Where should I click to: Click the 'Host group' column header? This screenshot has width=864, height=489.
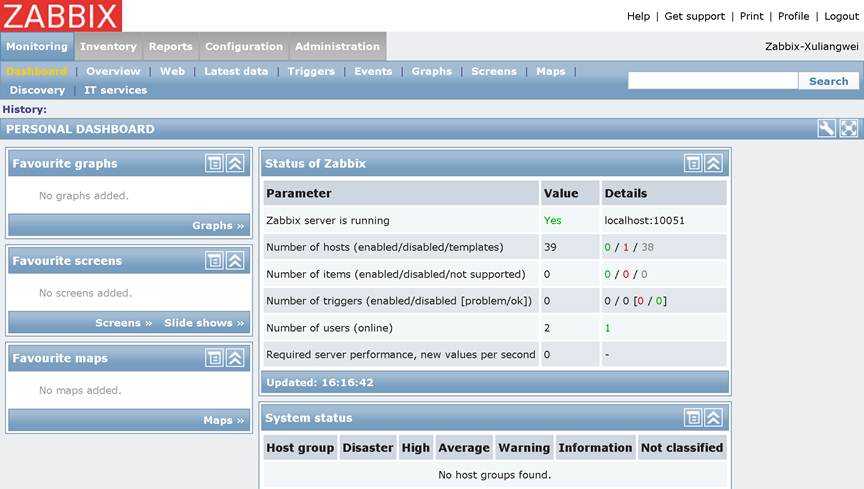300,448
